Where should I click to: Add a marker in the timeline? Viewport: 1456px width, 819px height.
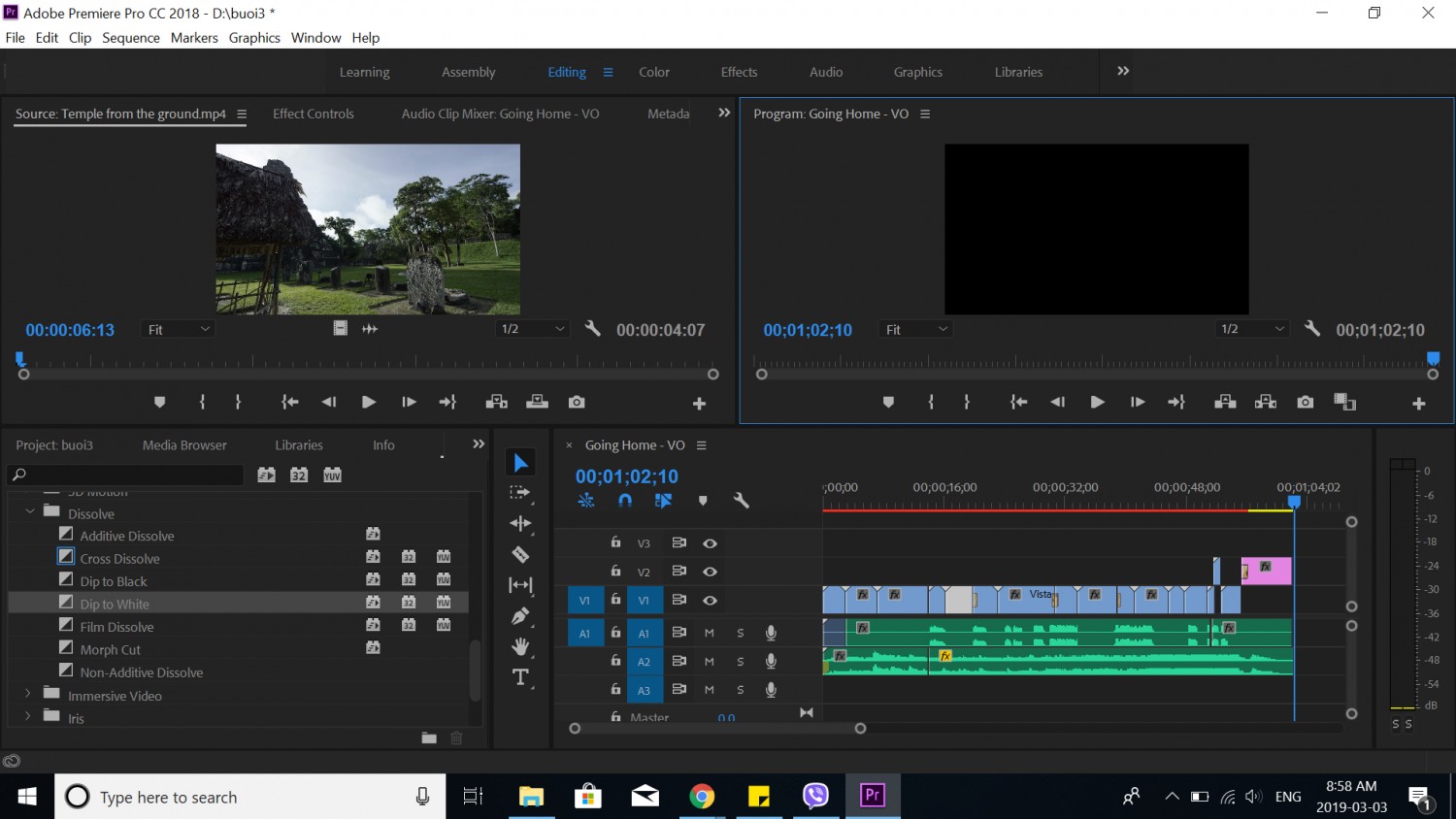703,501
